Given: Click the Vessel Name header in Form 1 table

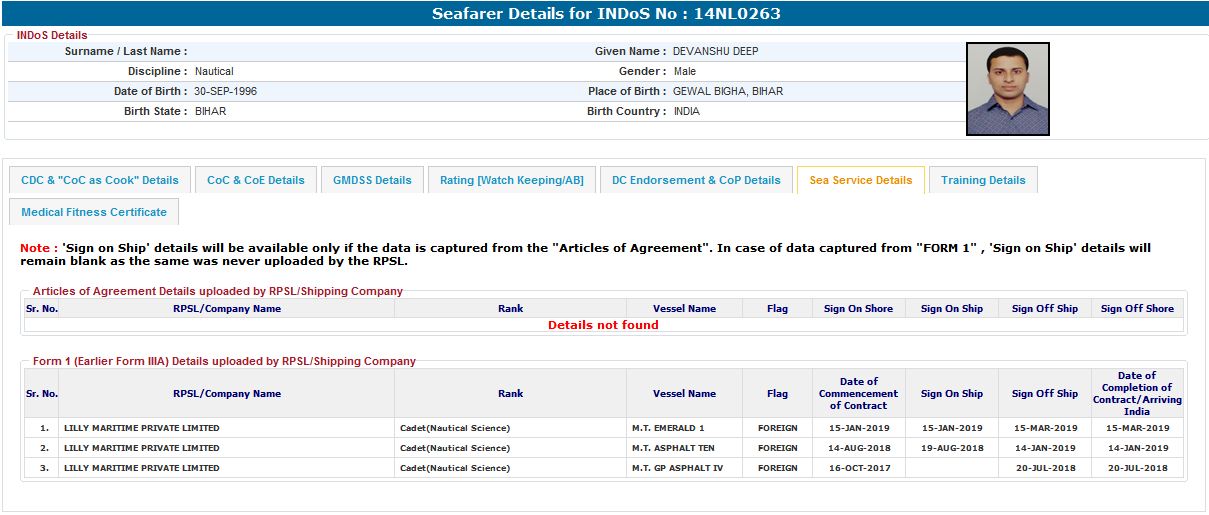Looking at the screenshot, I should (x=684, y=394).
